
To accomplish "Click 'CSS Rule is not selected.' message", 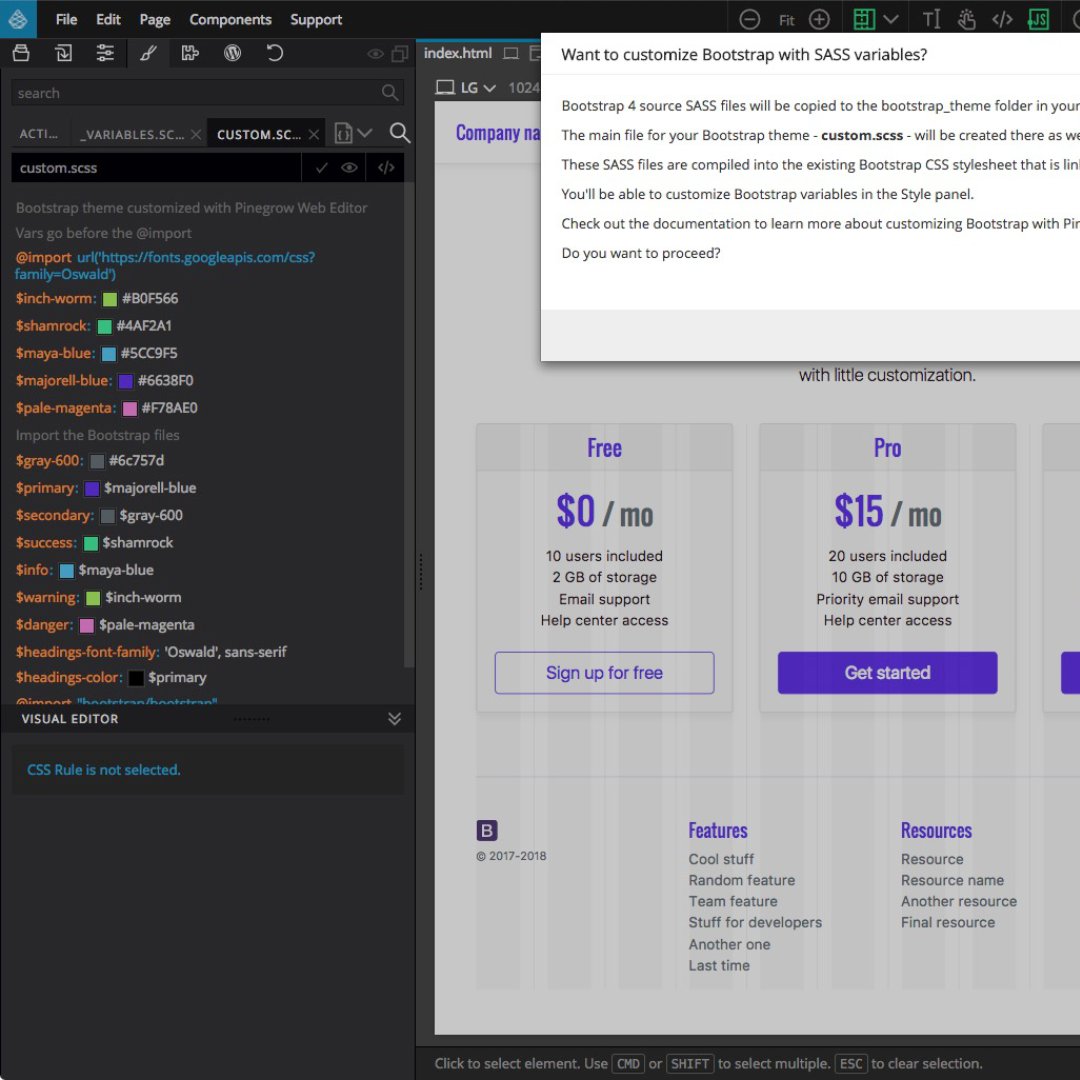I will 103,769.
